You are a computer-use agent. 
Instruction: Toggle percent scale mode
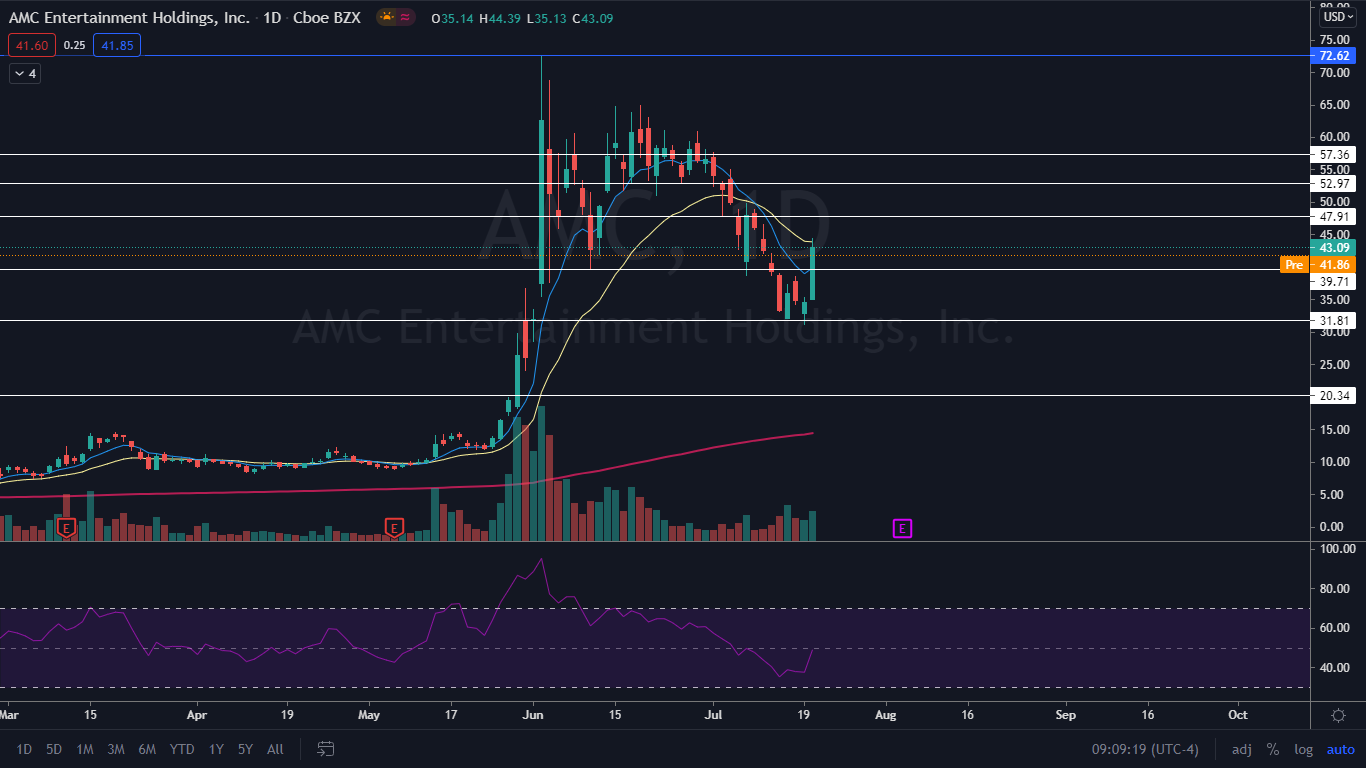1273,749
